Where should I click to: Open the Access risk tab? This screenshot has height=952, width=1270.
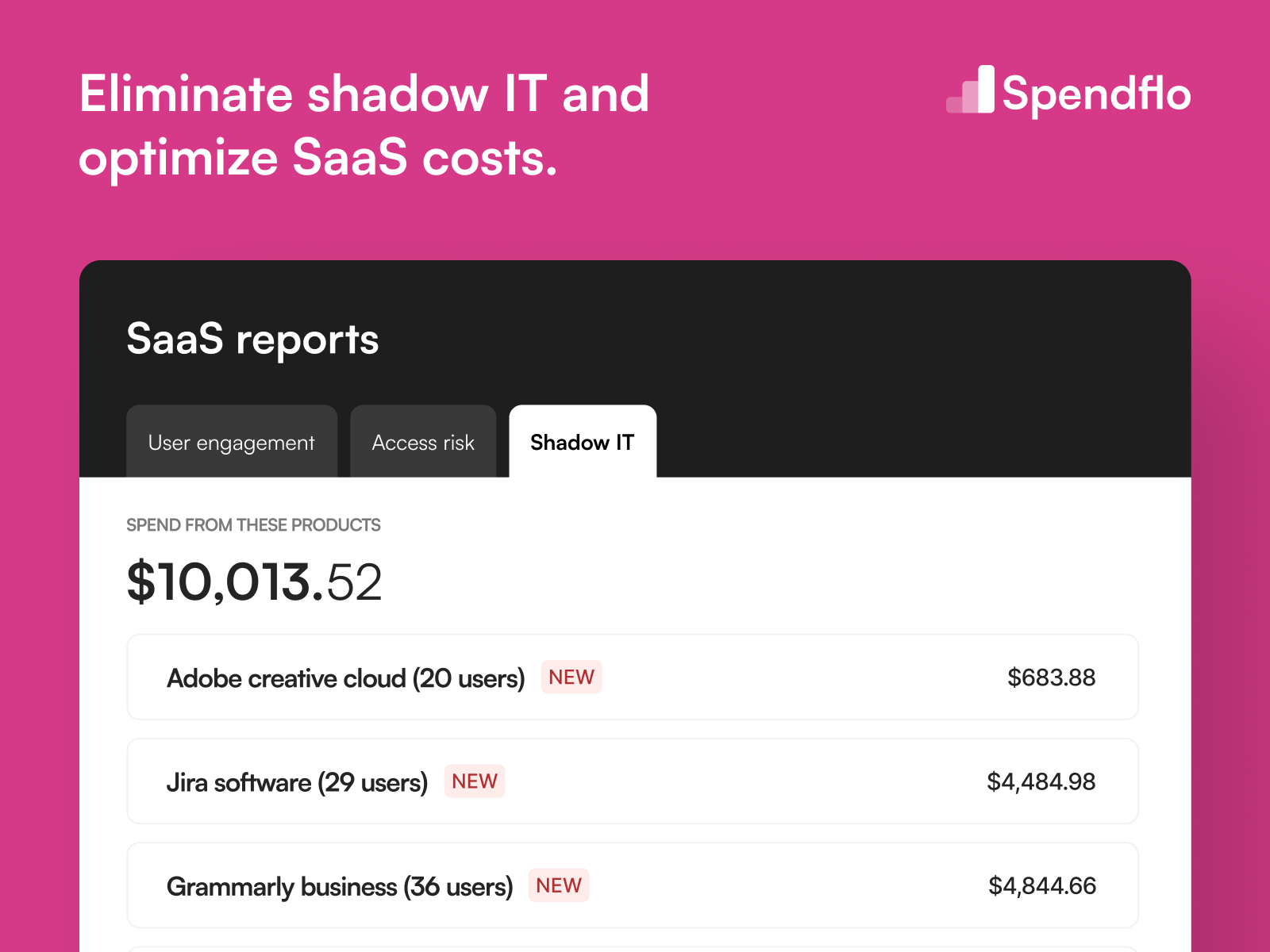tap(423, 442)
